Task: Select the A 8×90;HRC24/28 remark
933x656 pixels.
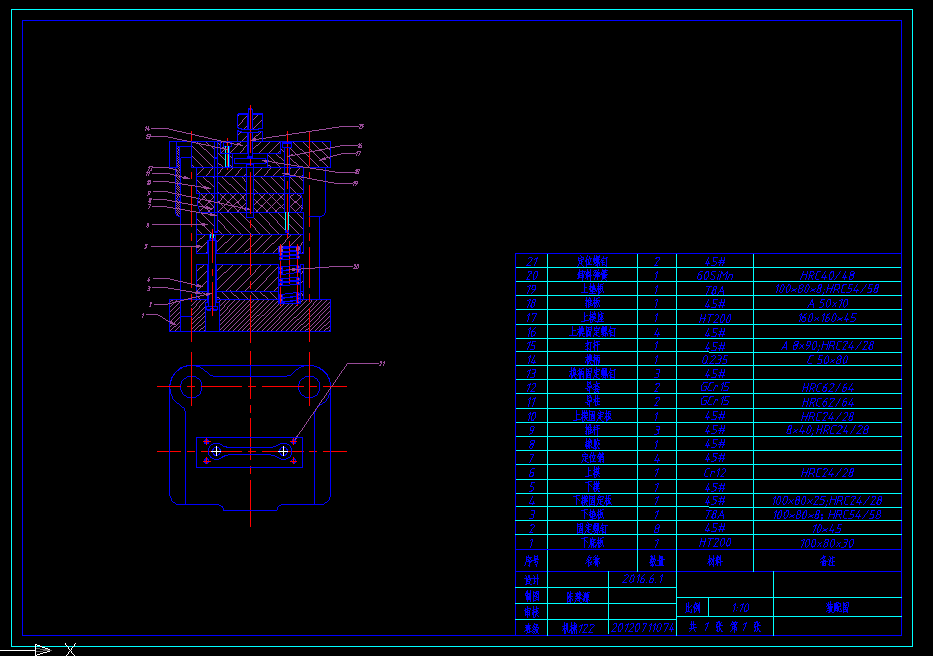Action: click(x=827, y=346)
